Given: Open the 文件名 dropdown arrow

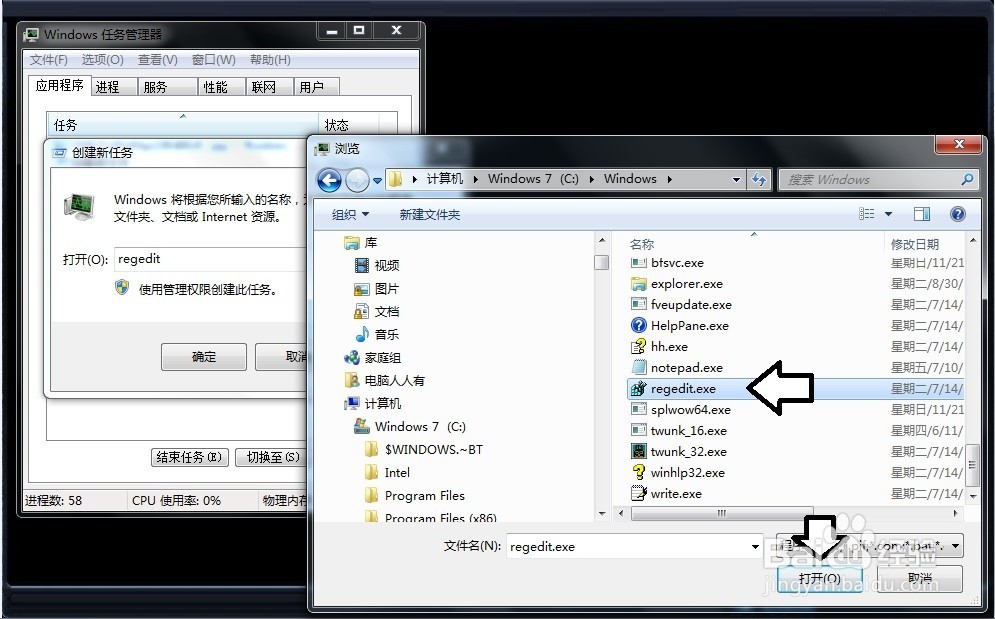Looking at the screenshot, I should pos(755,546).
